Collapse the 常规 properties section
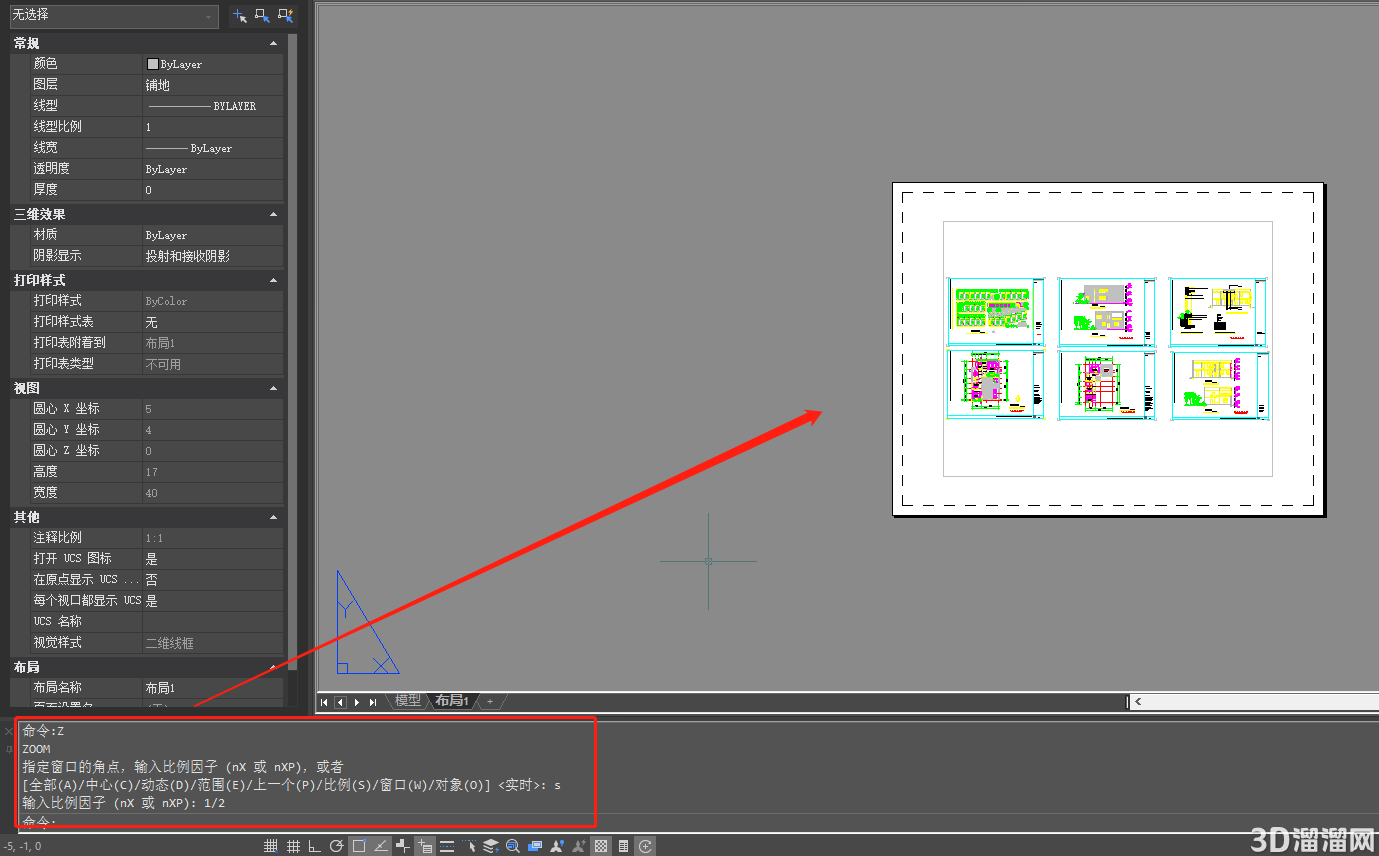1379x856 pixels. coord(274,43)
